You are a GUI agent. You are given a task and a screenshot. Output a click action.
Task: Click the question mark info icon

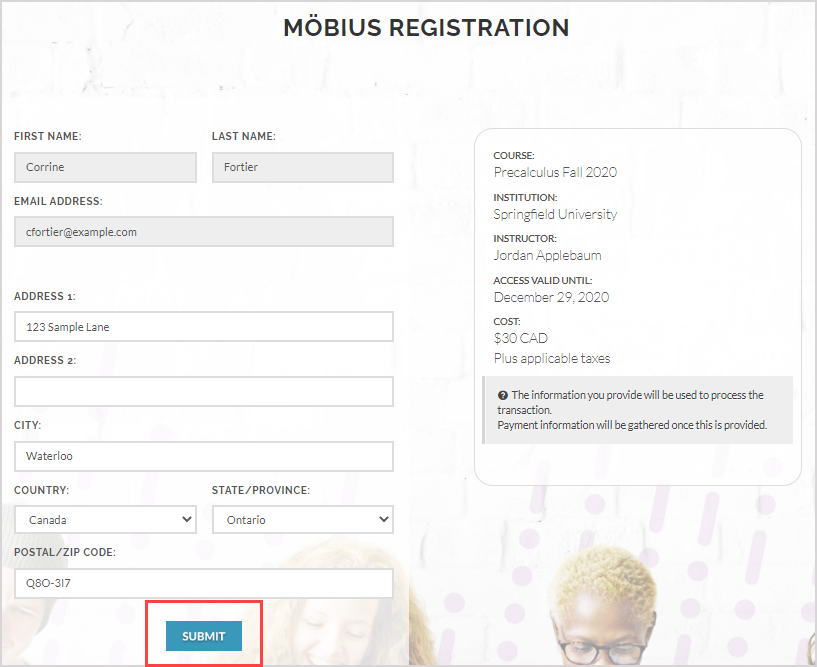pyautogui.click(x=502, y=395)
